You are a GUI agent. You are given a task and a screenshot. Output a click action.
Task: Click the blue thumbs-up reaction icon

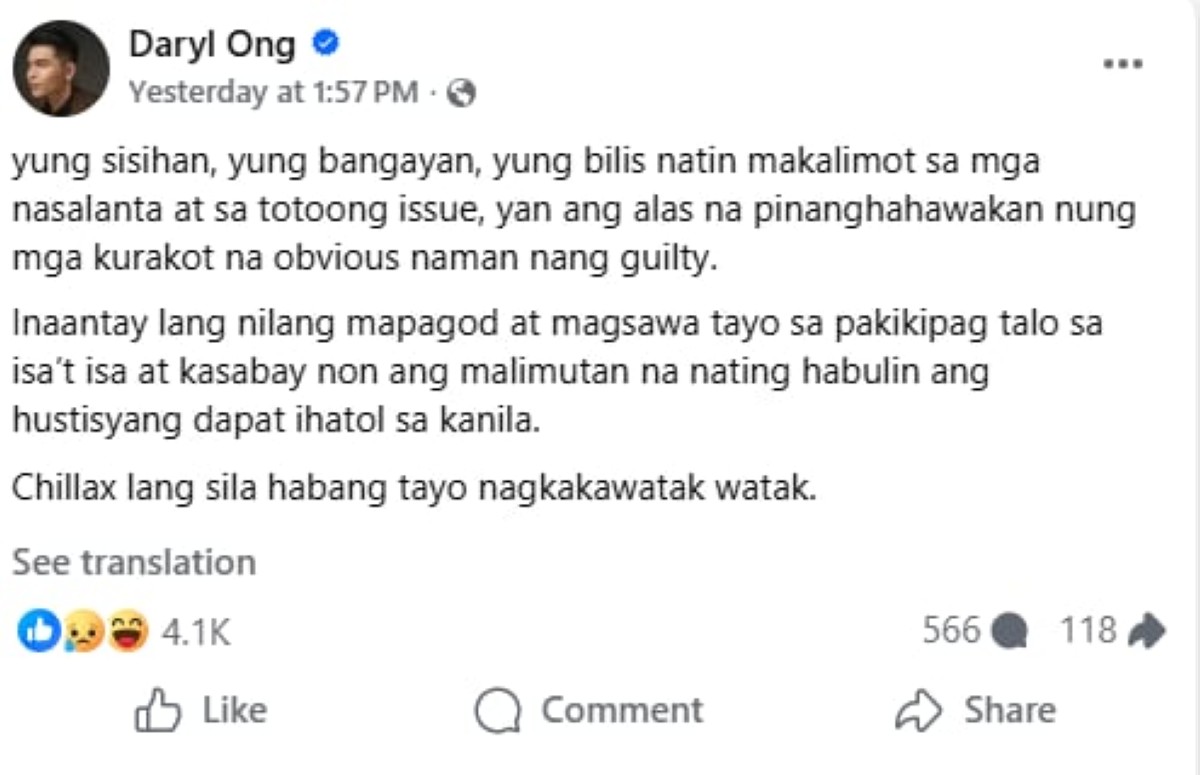[x=38, y=631]
